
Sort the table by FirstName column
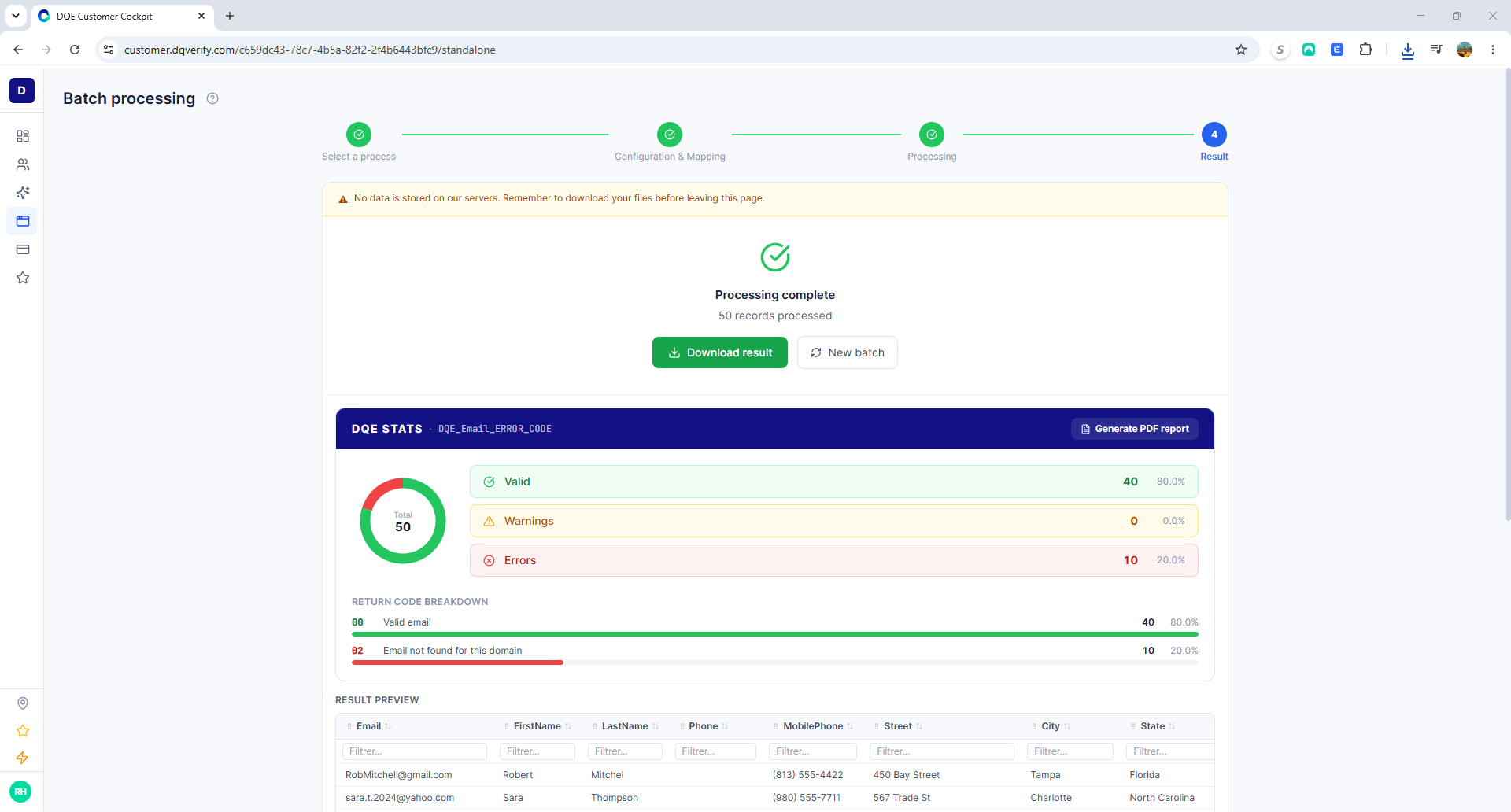coord(568,726)
